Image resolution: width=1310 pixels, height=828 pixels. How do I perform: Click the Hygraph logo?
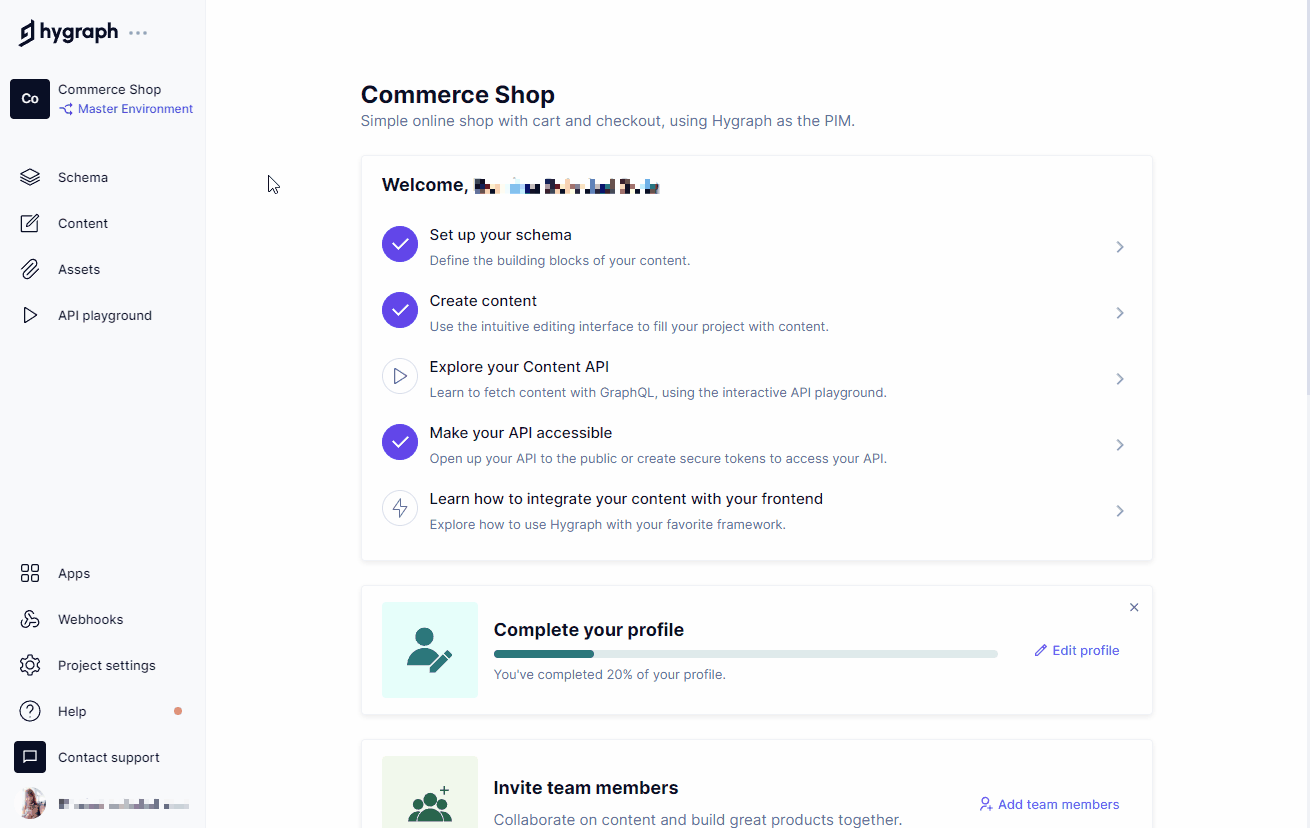tap(68, 31)
